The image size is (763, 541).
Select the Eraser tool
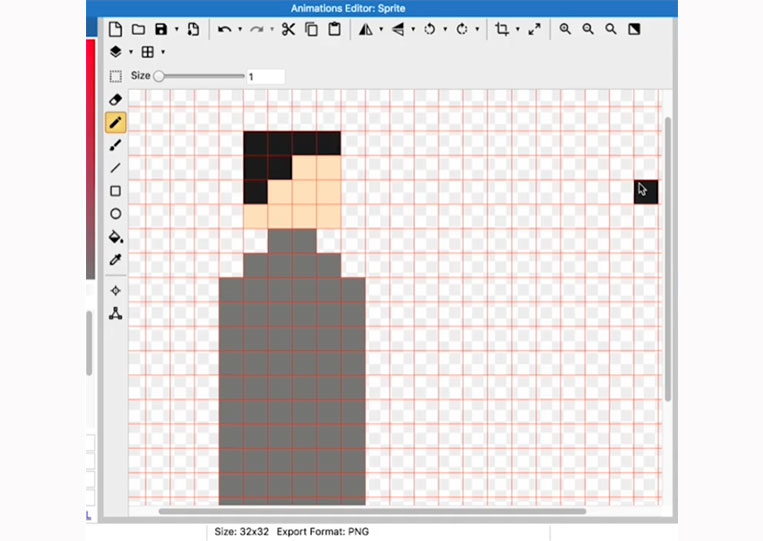tap(115, 100)
